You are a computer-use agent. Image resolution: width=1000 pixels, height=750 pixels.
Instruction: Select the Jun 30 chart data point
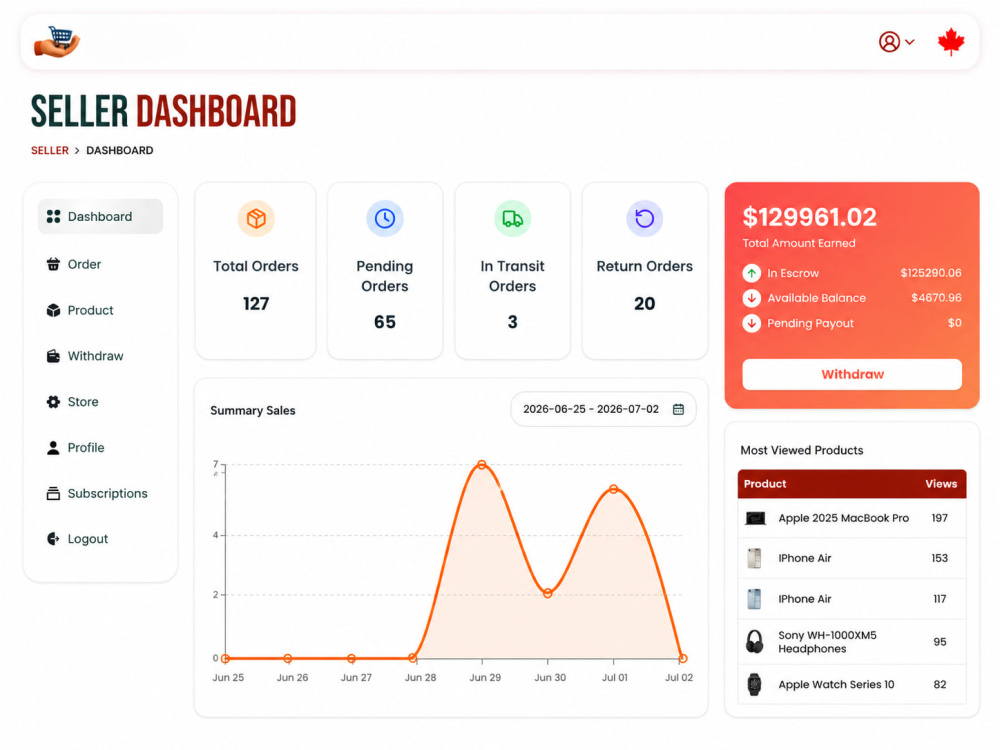coord(548,593)
